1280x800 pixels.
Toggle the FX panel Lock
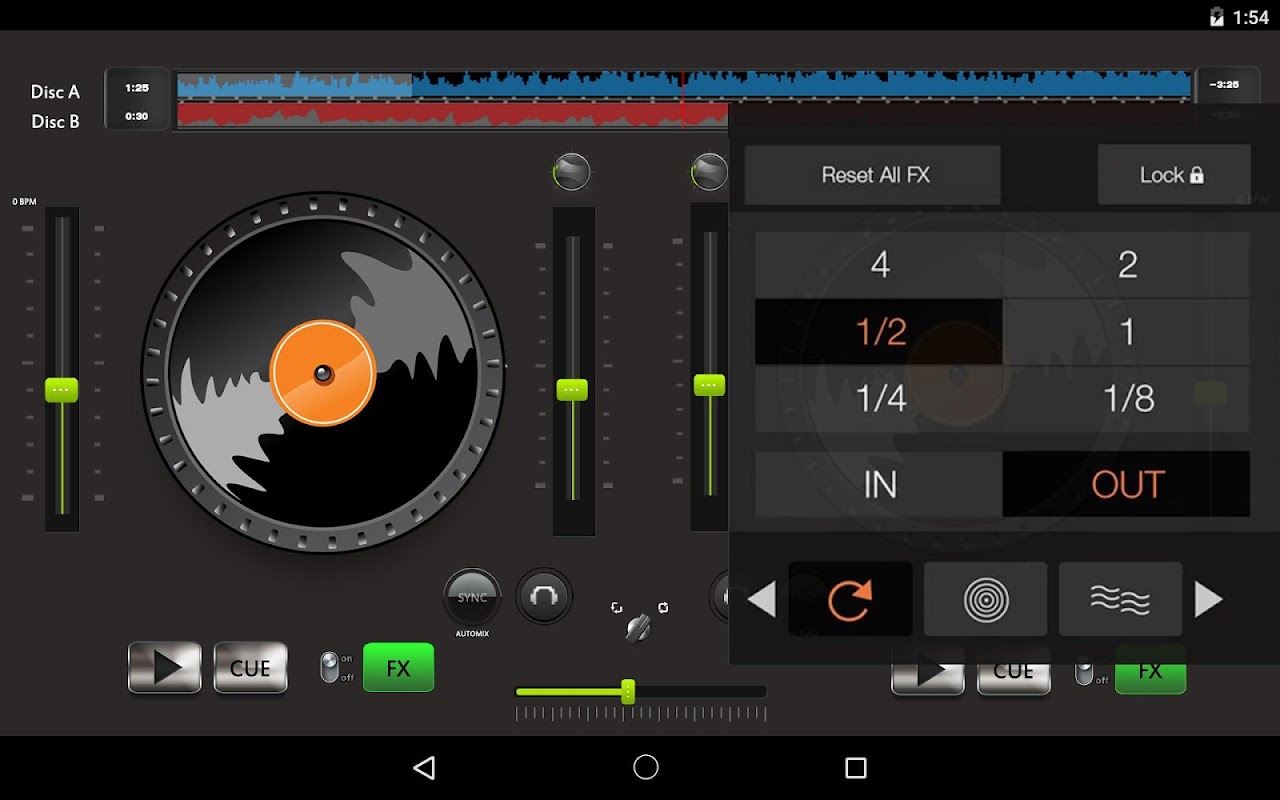point(1174,175)
